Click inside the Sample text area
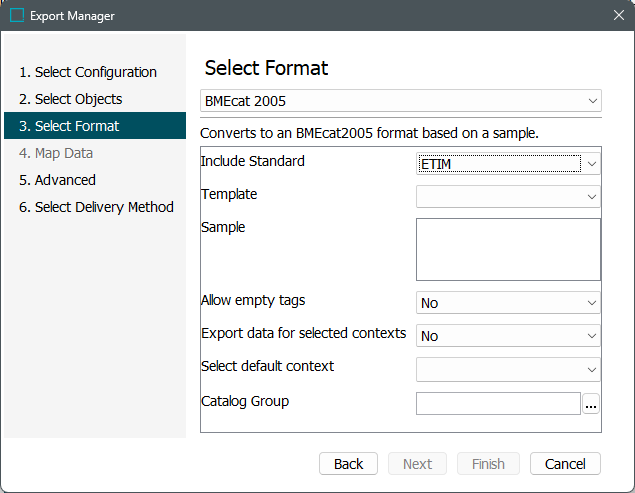 [x=508, y=249]
